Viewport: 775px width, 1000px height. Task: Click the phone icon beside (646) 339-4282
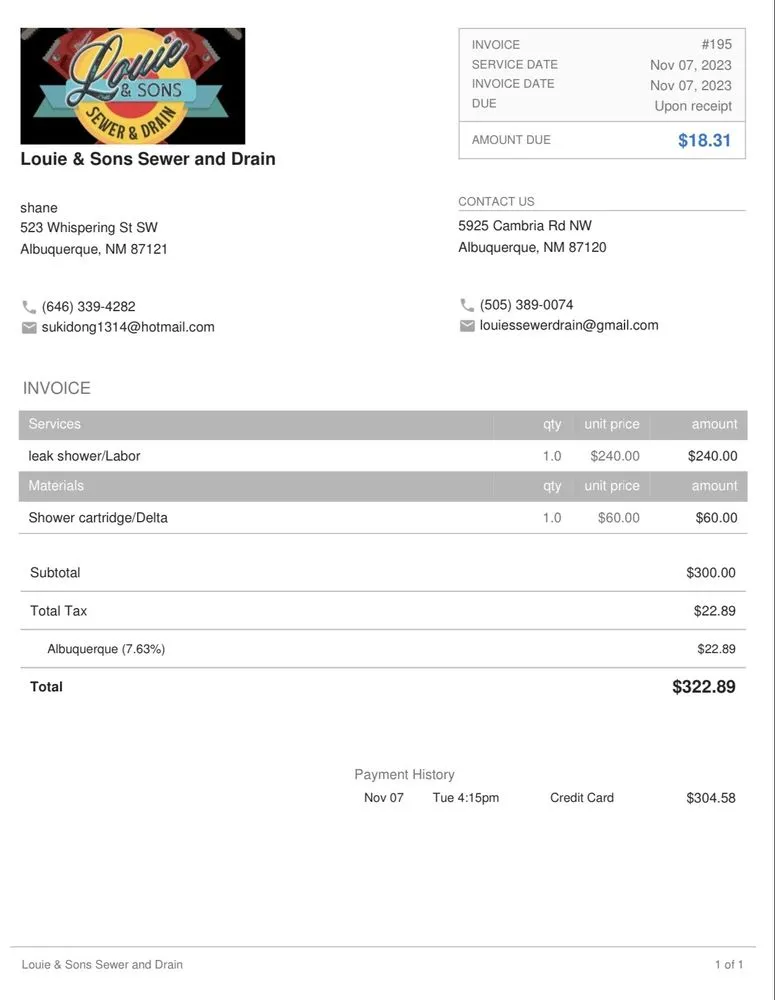click(29, 307)
